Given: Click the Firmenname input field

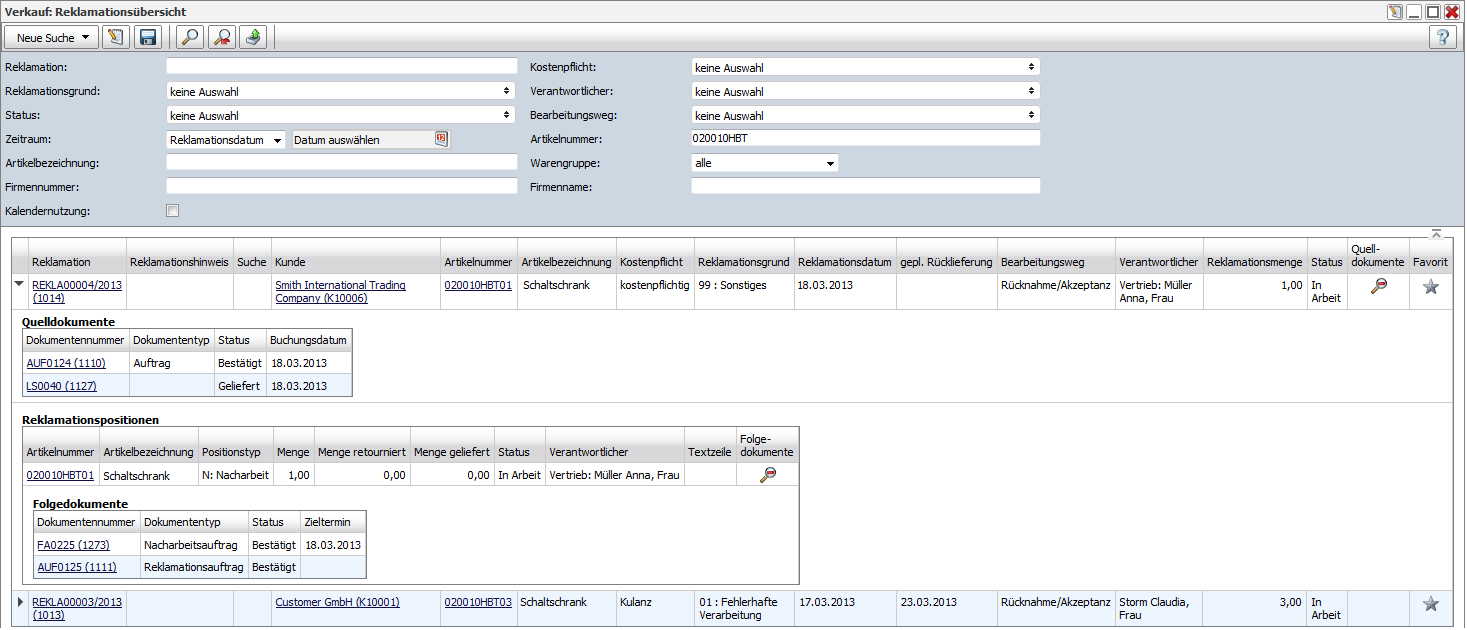Looking at the screenshot, I should [865, 186].
